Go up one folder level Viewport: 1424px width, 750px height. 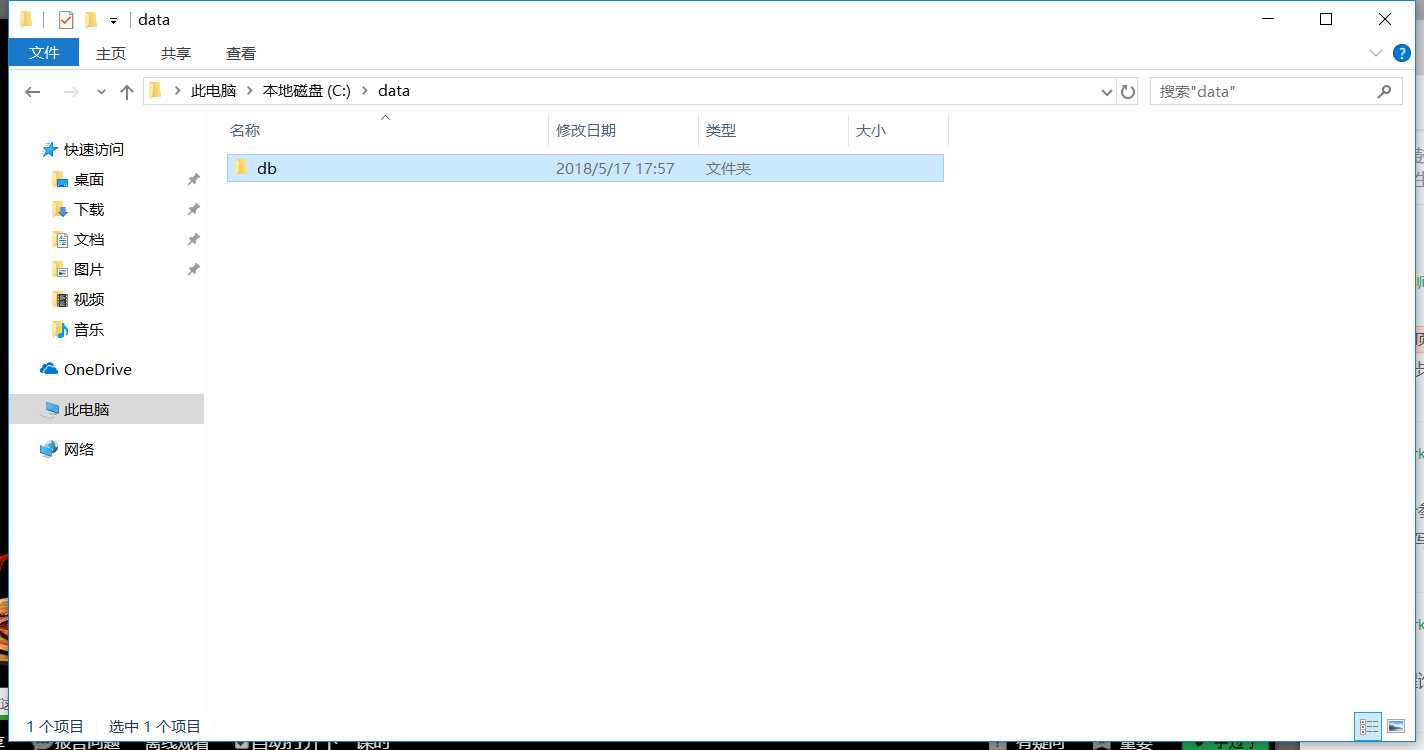pos(126,92)
